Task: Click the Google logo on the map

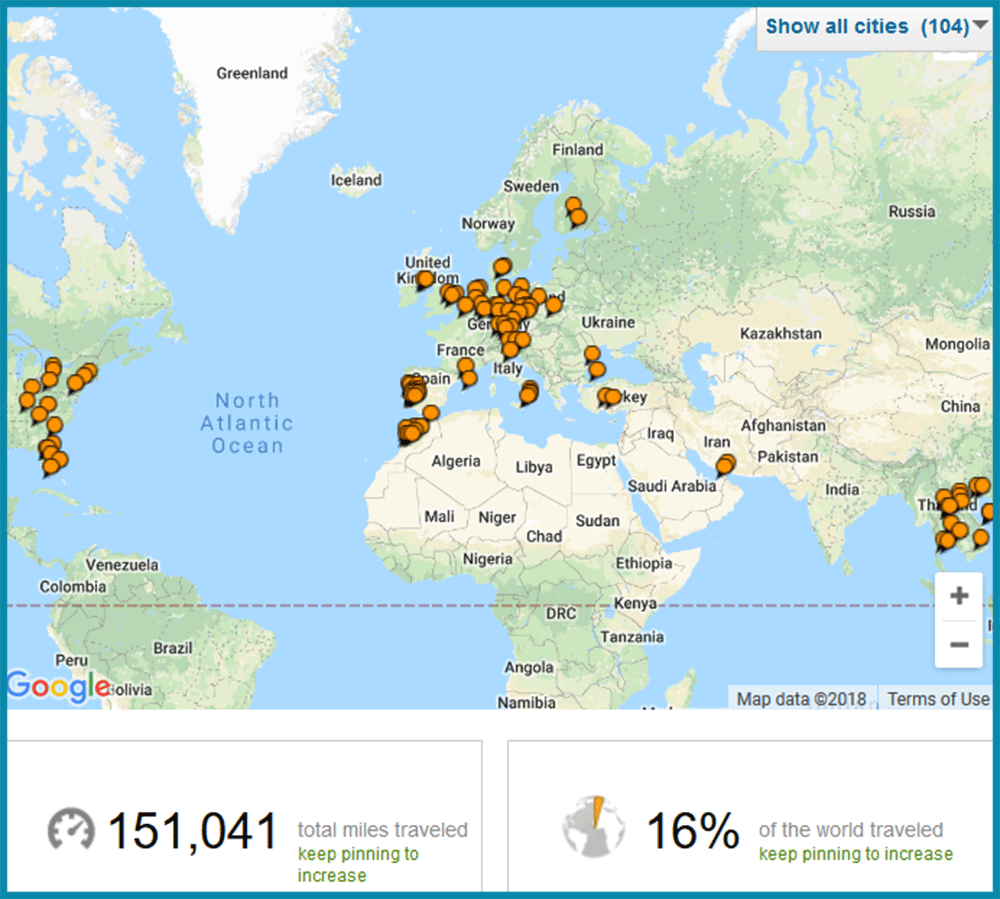Action: tap(58, 686)
